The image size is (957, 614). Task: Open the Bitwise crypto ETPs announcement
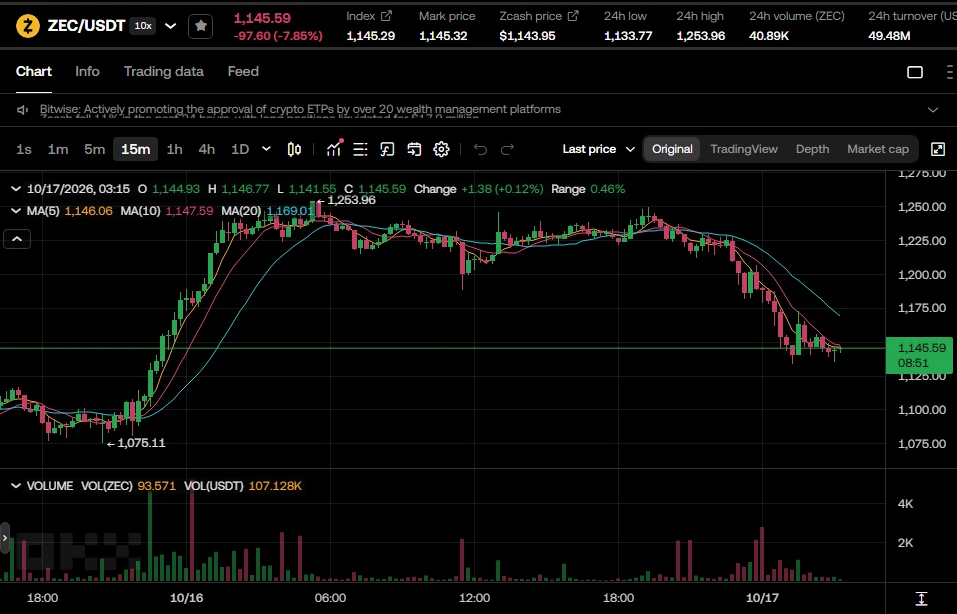tap(300, 109)
